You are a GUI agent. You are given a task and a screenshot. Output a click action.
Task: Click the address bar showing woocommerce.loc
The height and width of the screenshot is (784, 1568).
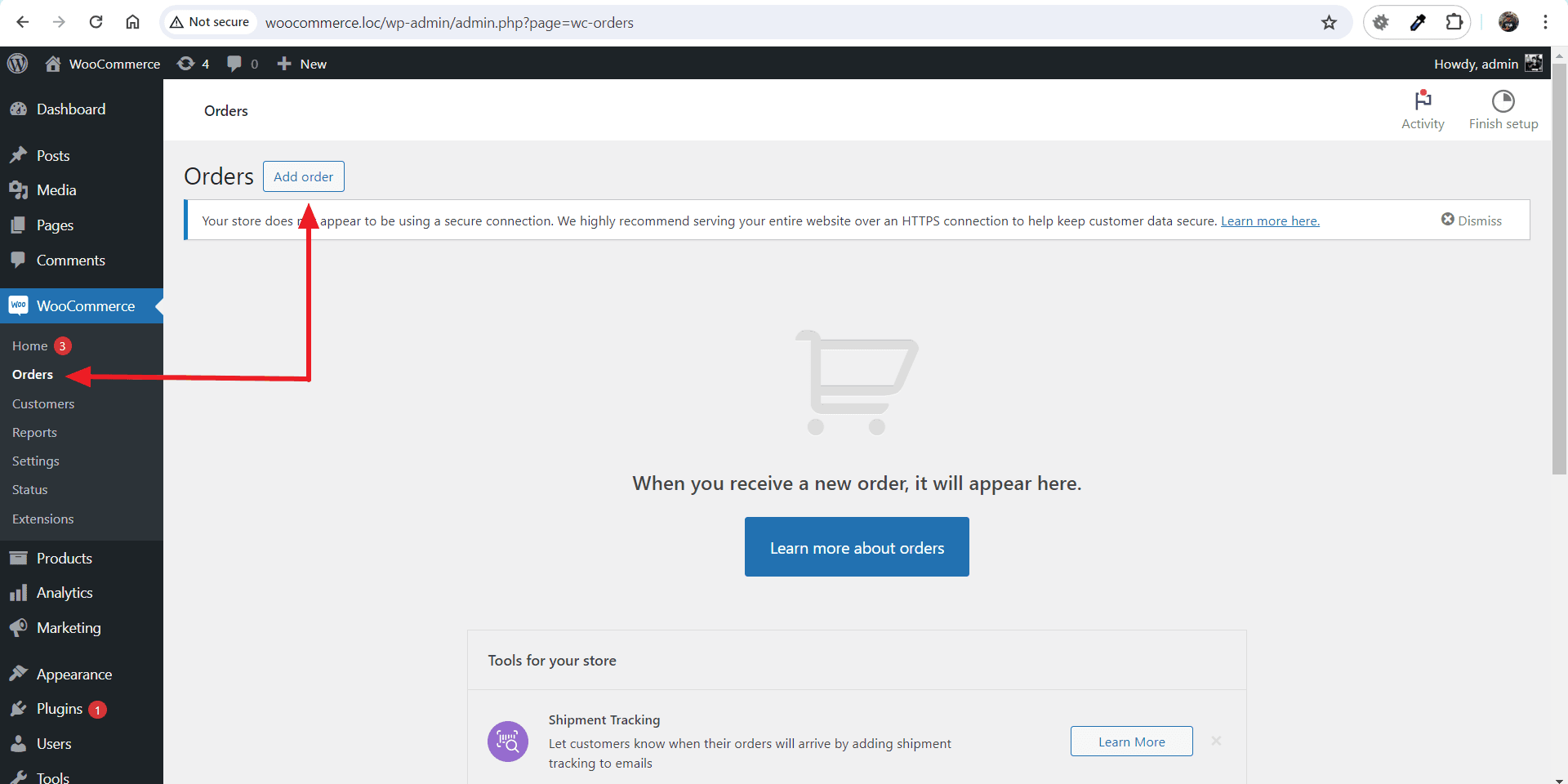449,22
